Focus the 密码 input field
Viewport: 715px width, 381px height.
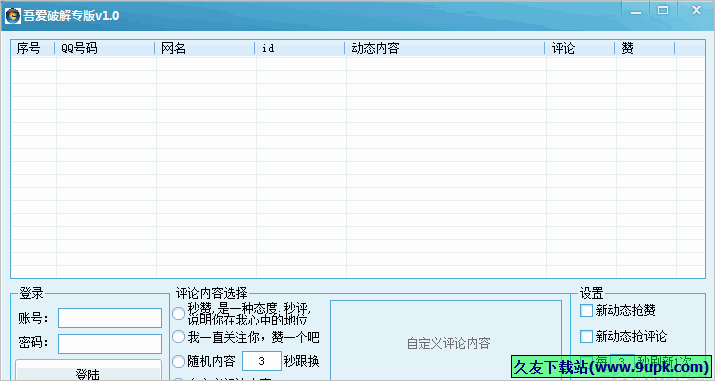pyautogui.click(x=110, y=344)
